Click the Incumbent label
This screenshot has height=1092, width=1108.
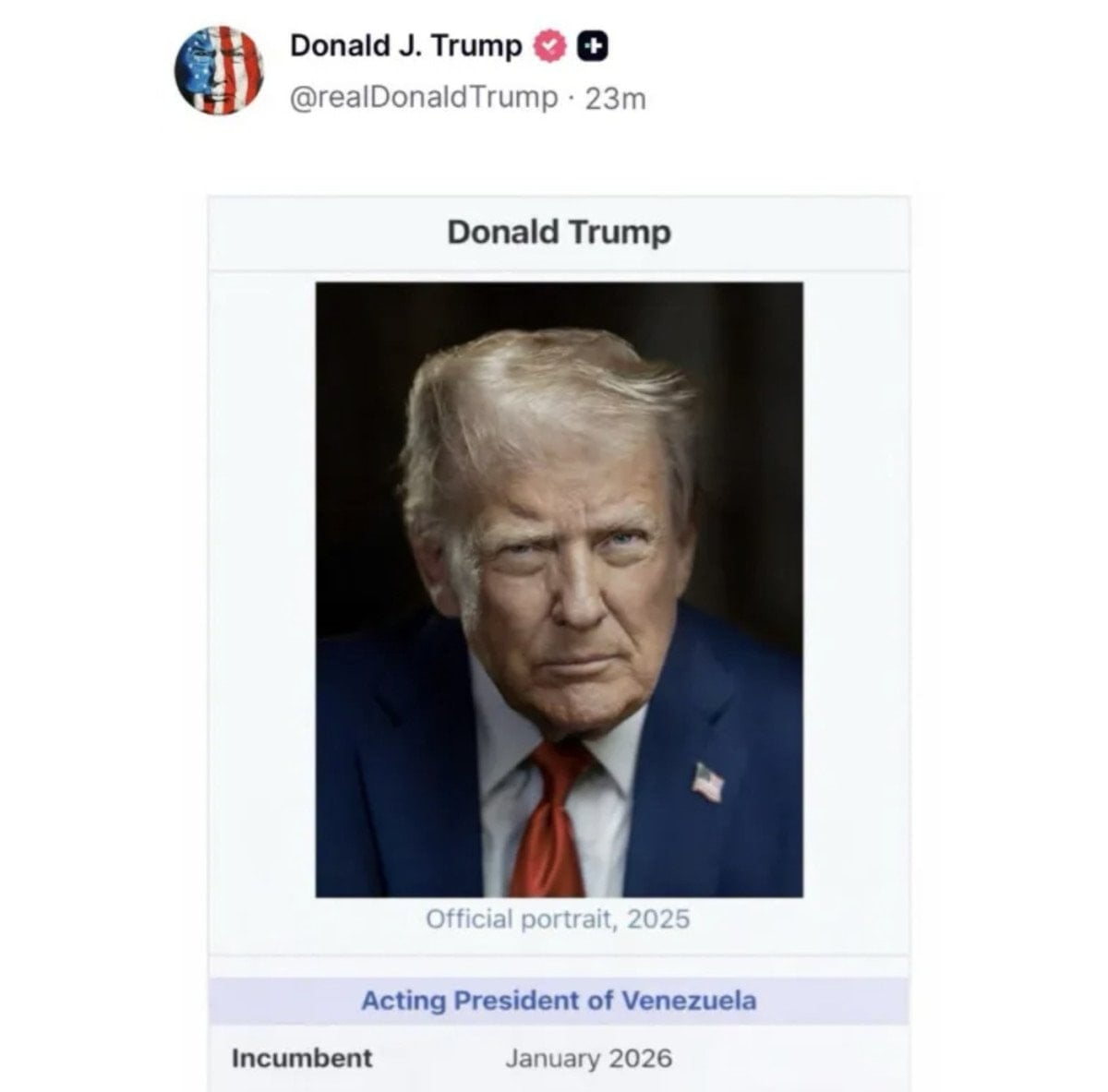pos(302,1058)
